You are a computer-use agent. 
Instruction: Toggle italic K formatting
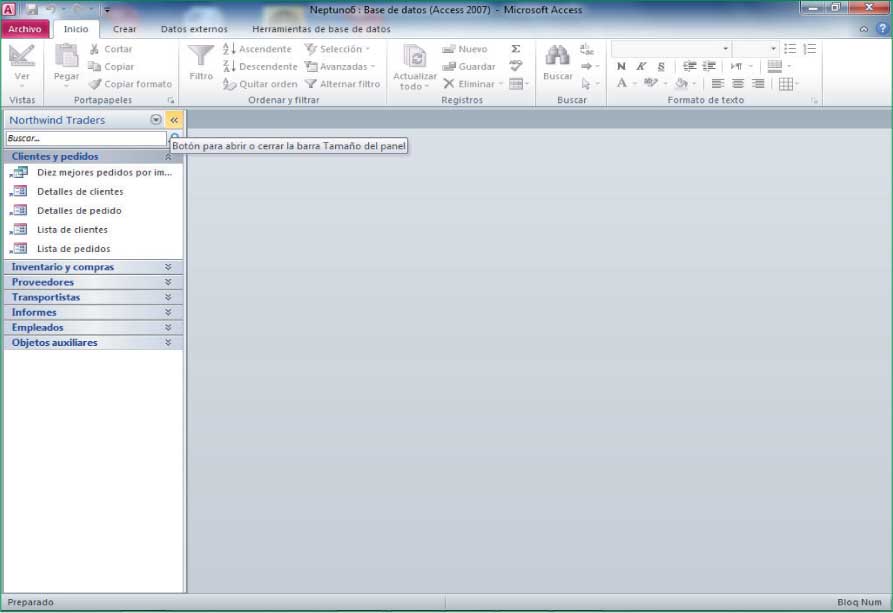click(x=641, y=66)
